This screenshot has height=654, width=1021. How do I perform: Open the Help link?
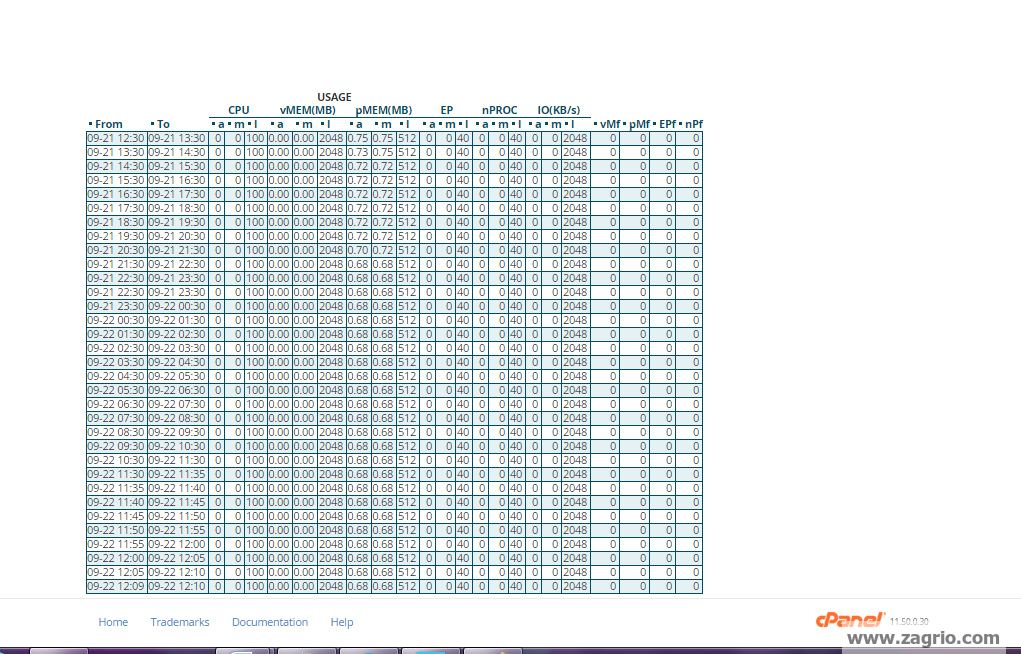tap(341, 621)
